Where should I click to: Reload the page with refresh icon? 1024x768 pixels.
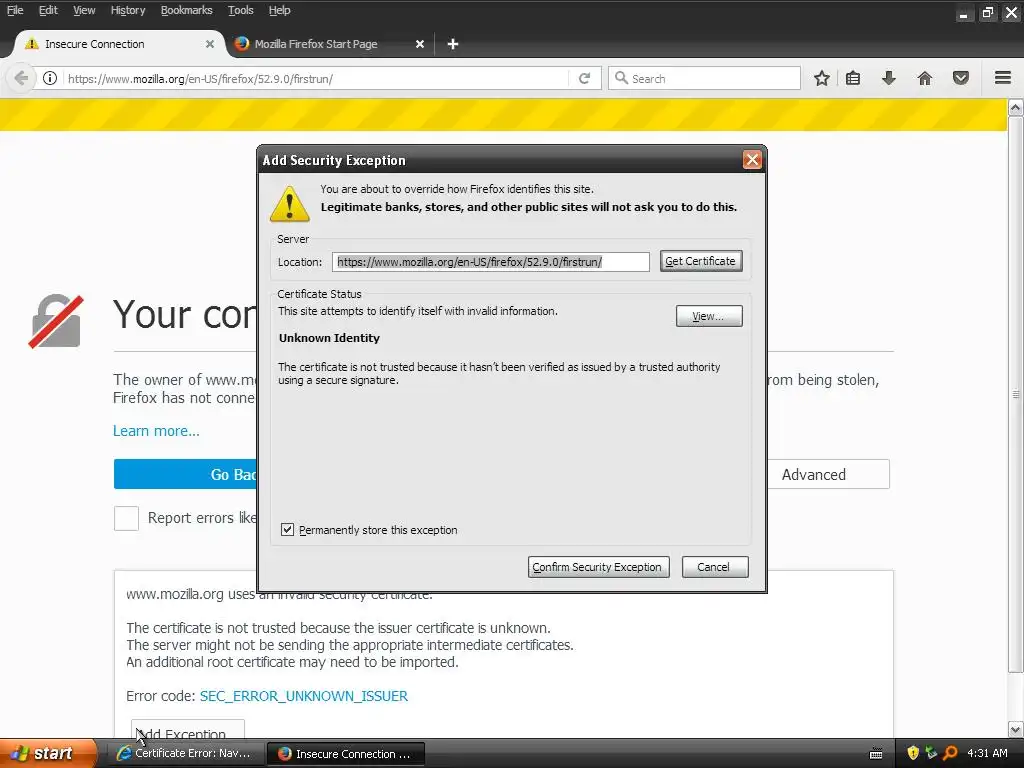[584, 78]
